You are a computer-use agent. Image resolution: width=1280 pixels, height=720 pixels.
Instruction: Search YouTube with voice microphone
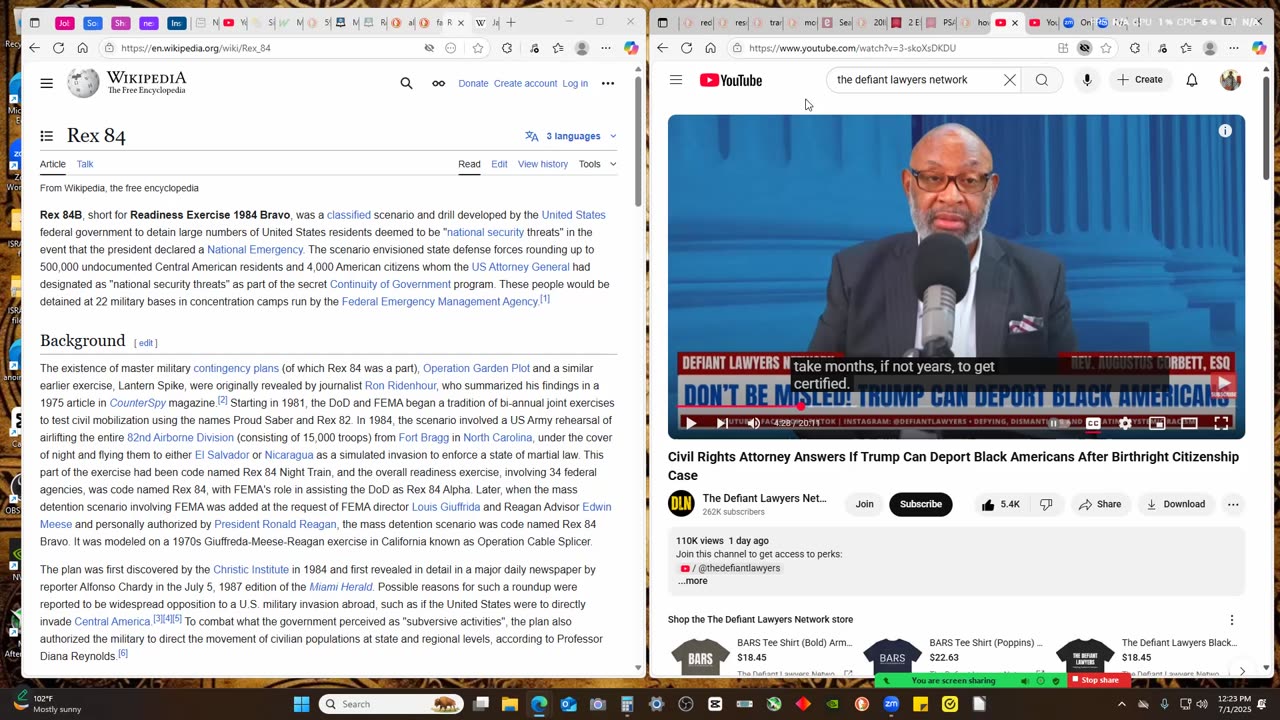1087,80
